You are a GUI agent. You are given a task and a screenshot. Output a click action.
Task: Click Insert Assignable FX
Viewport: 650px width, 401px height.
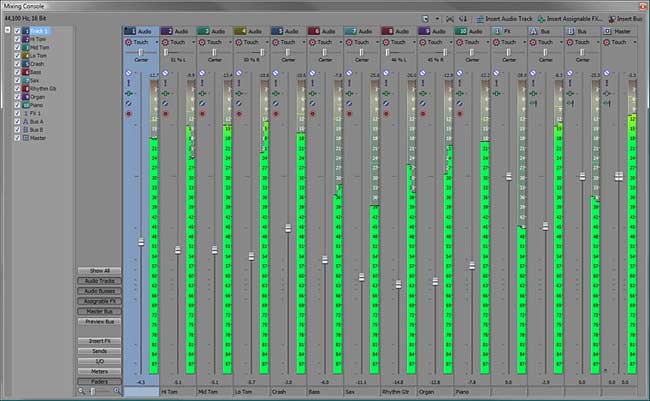[x=570, y=19]
